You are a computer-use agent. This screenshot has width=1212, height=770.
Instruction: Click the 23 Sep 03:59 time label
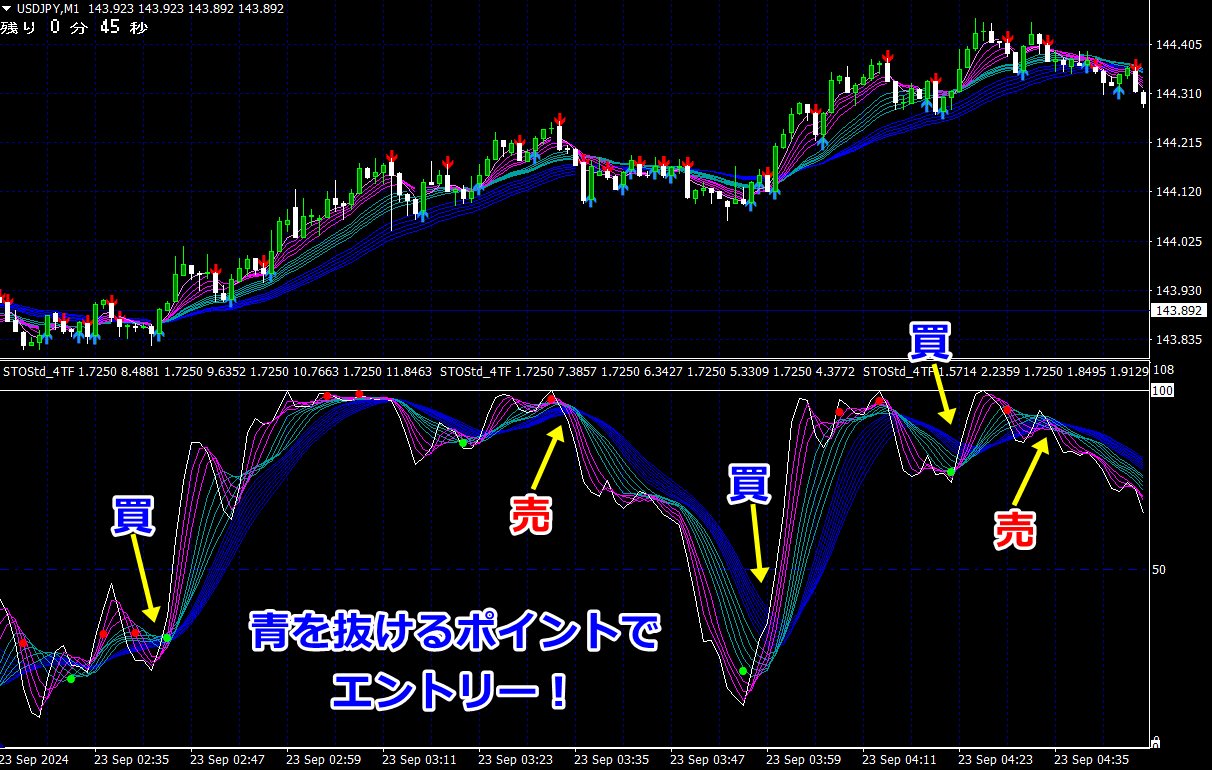coord(804,760)
